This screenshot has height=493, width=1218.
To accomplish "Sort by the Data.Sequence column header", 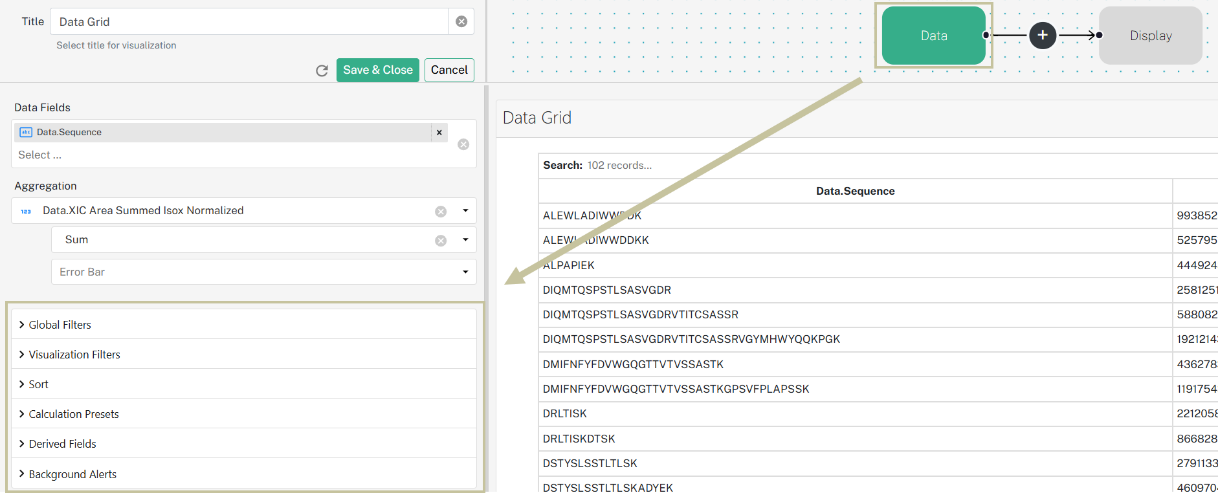I will 855,191.
